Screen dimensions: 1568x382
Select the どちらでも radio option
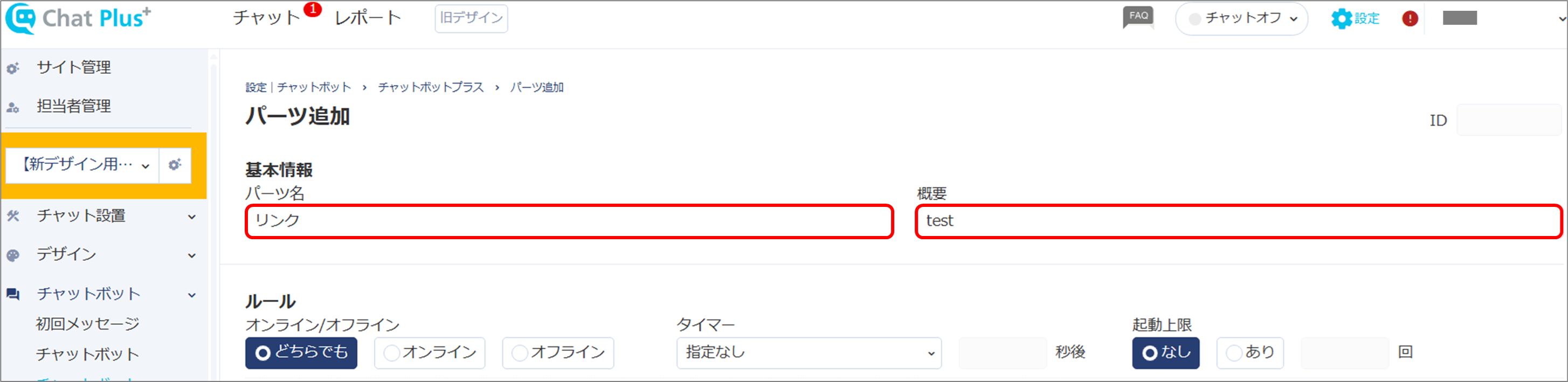[x=301, y=353]
